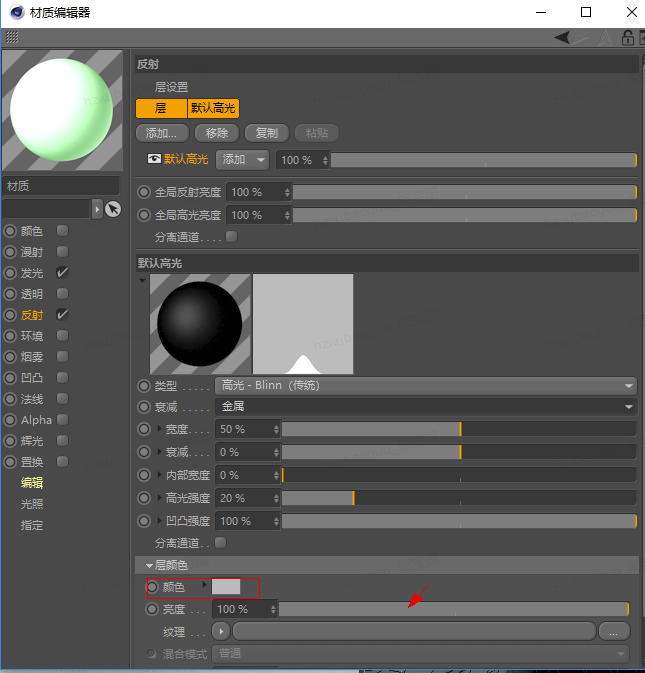
Task: Toggle visibility eye of 默认高光 layer
Action: pos(154,159)
